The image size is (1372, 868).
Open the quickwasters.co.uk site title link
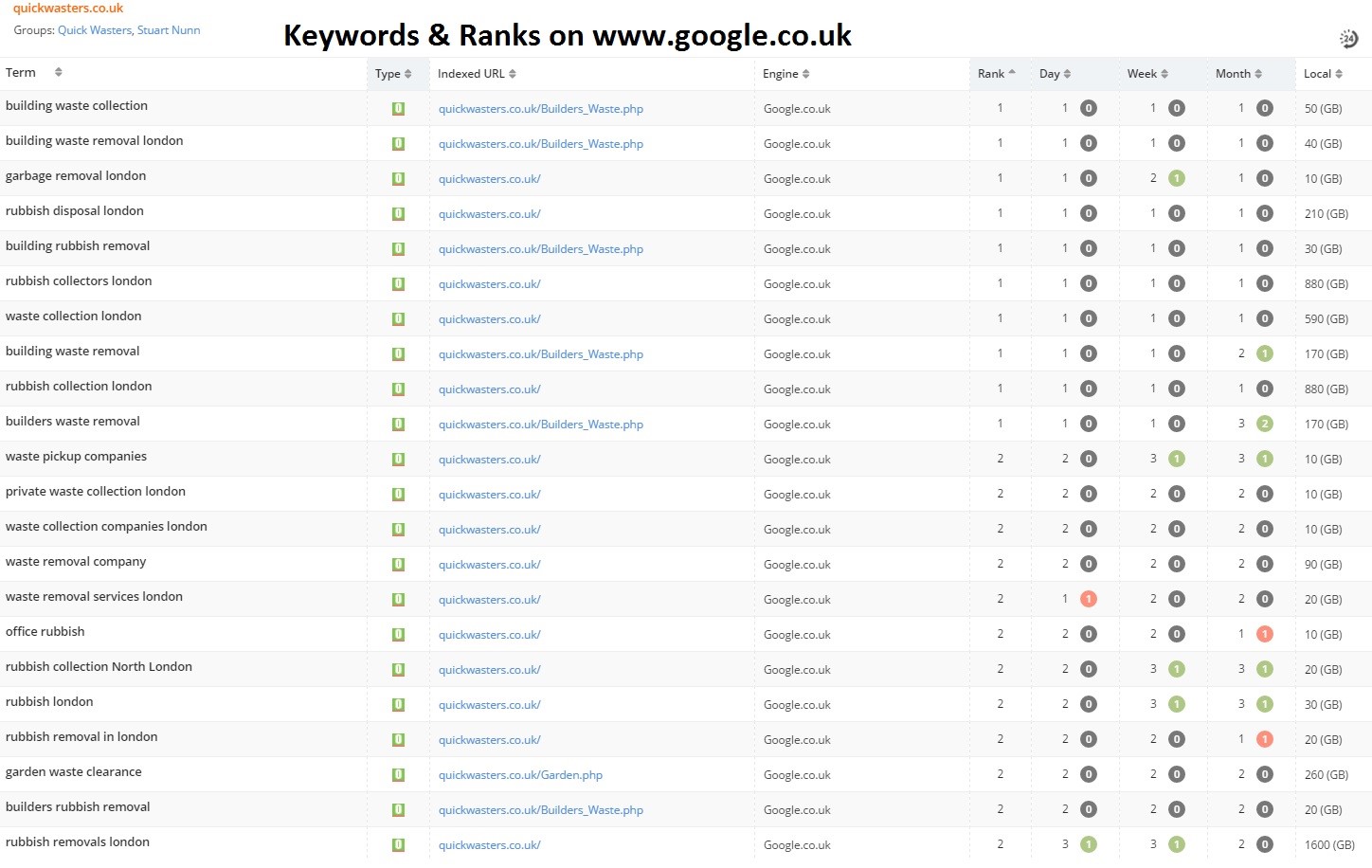(68, 9)
